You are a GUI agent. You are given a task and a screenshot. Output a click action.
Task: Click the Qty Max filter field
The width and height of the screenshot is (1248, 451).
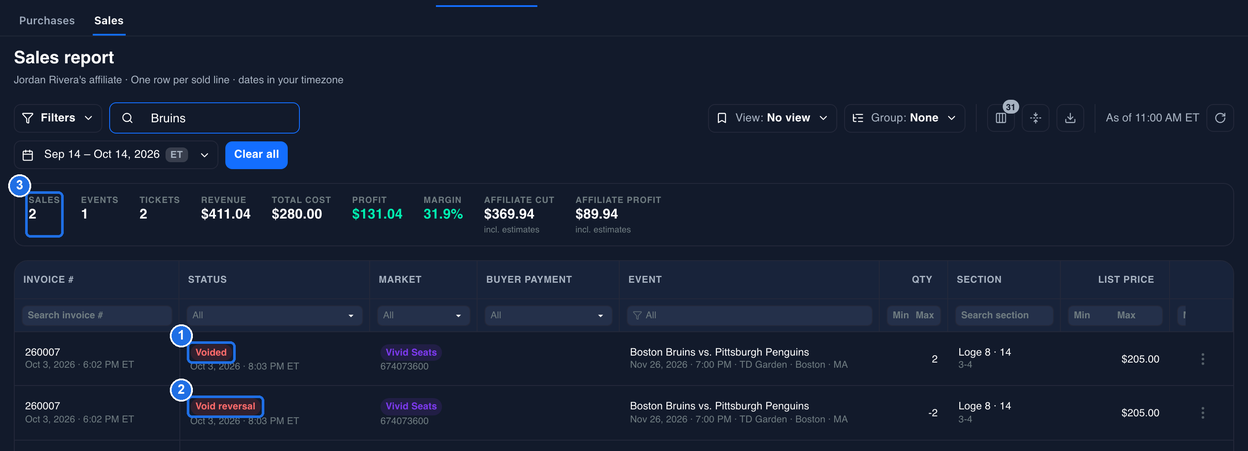pyautogui.click(x=925, y=315)
